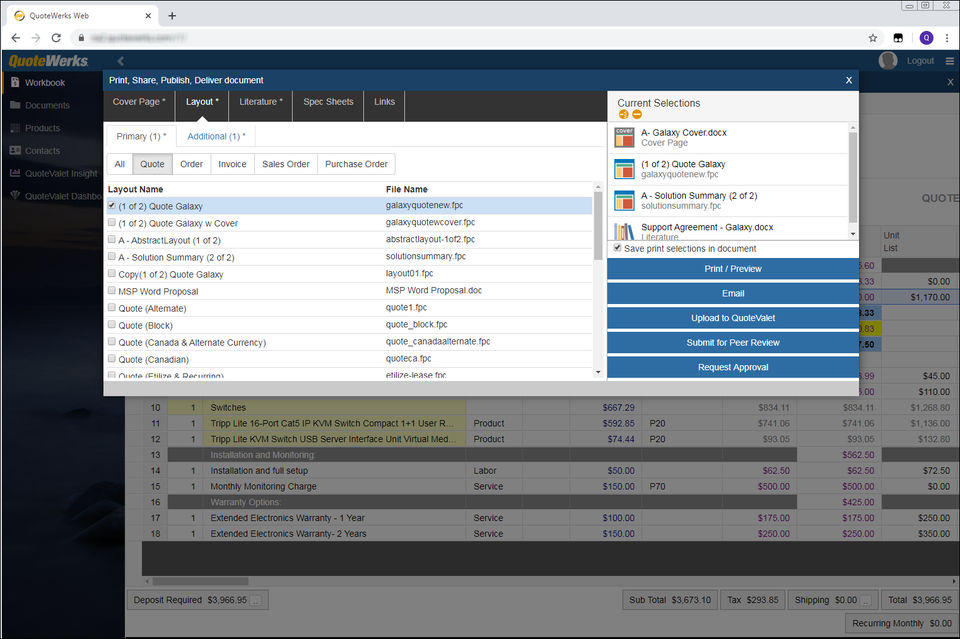Click the A - Solution Summary layout icon in Current Selections
The image size is (960, 639).
(x=624, y=201)
